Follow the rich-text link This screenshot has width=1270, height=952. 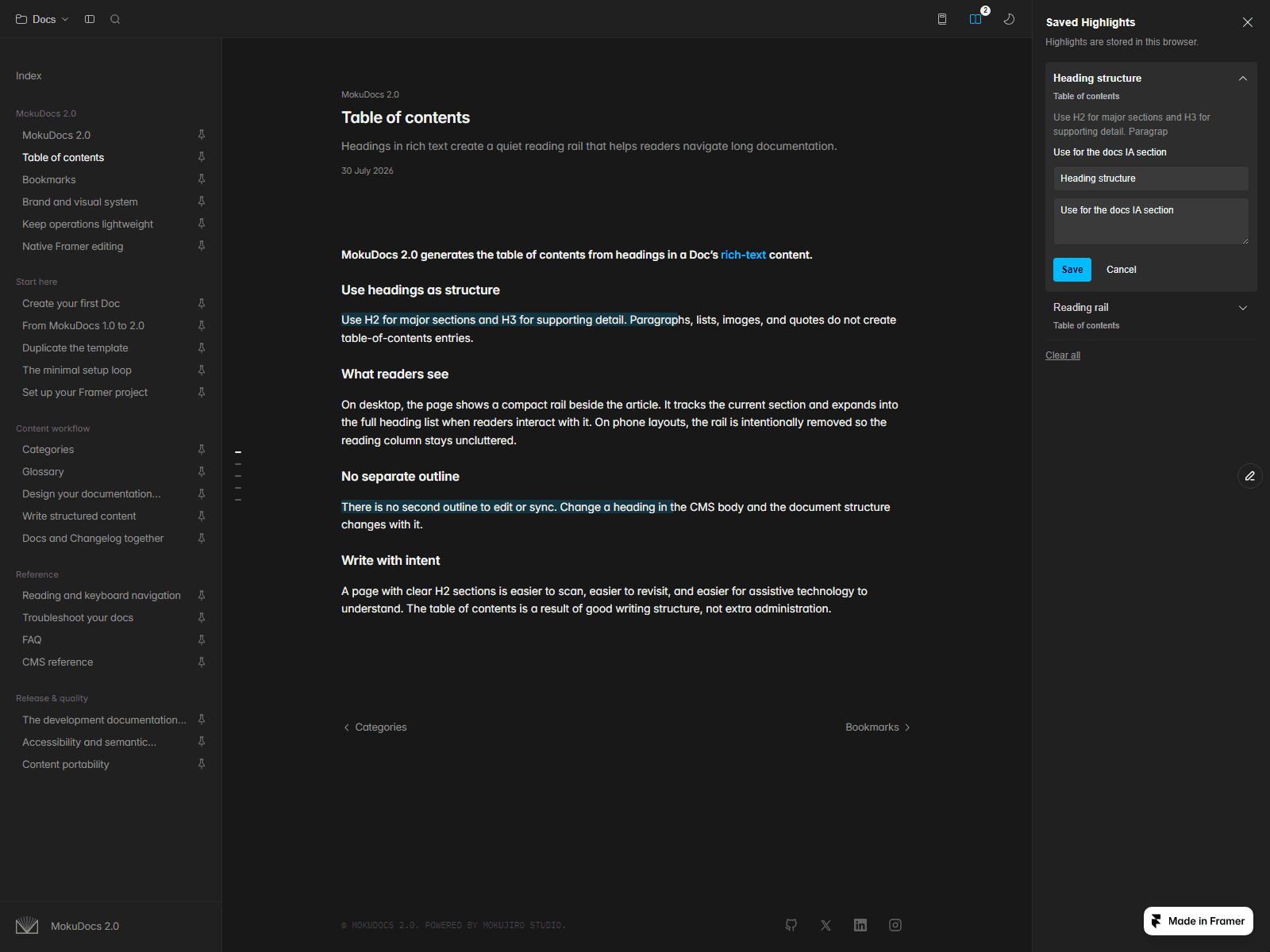click(743, 255)
